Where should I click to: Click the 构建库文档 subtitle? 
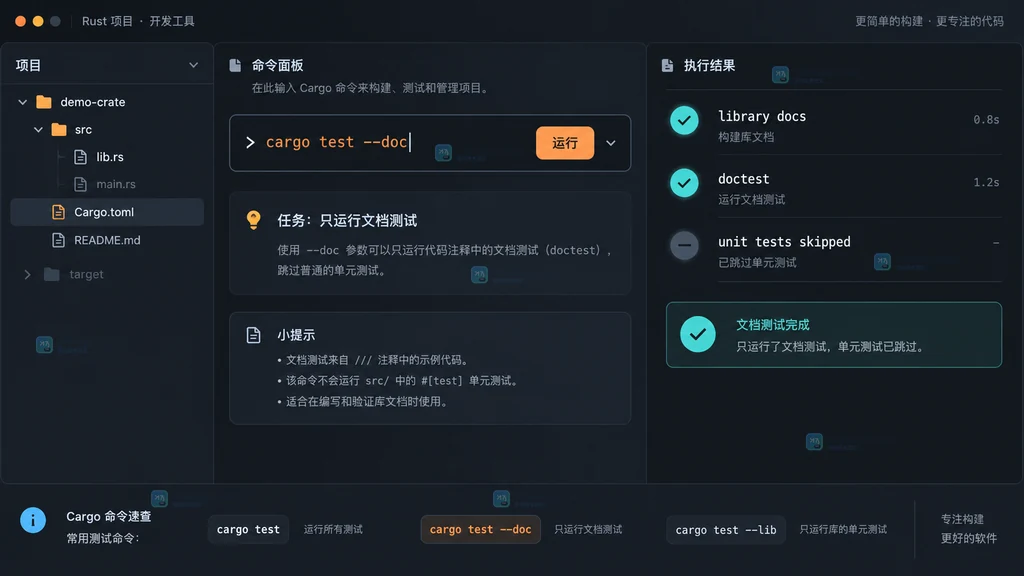pos(746,137)
